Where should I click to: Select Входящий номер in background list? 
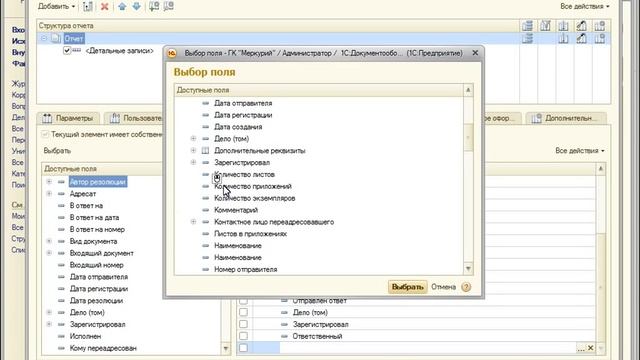(x=97, y=265)
